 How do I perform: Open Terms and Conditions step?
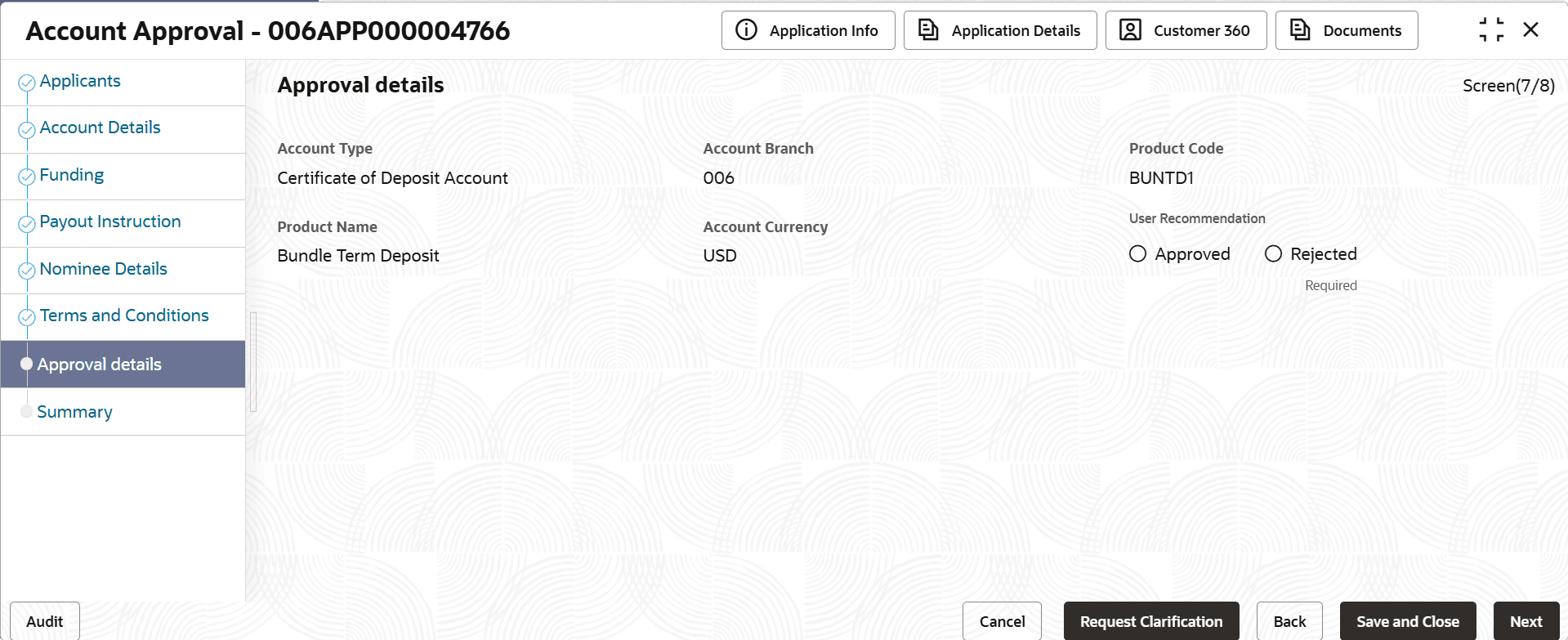(x=124, y=316)
